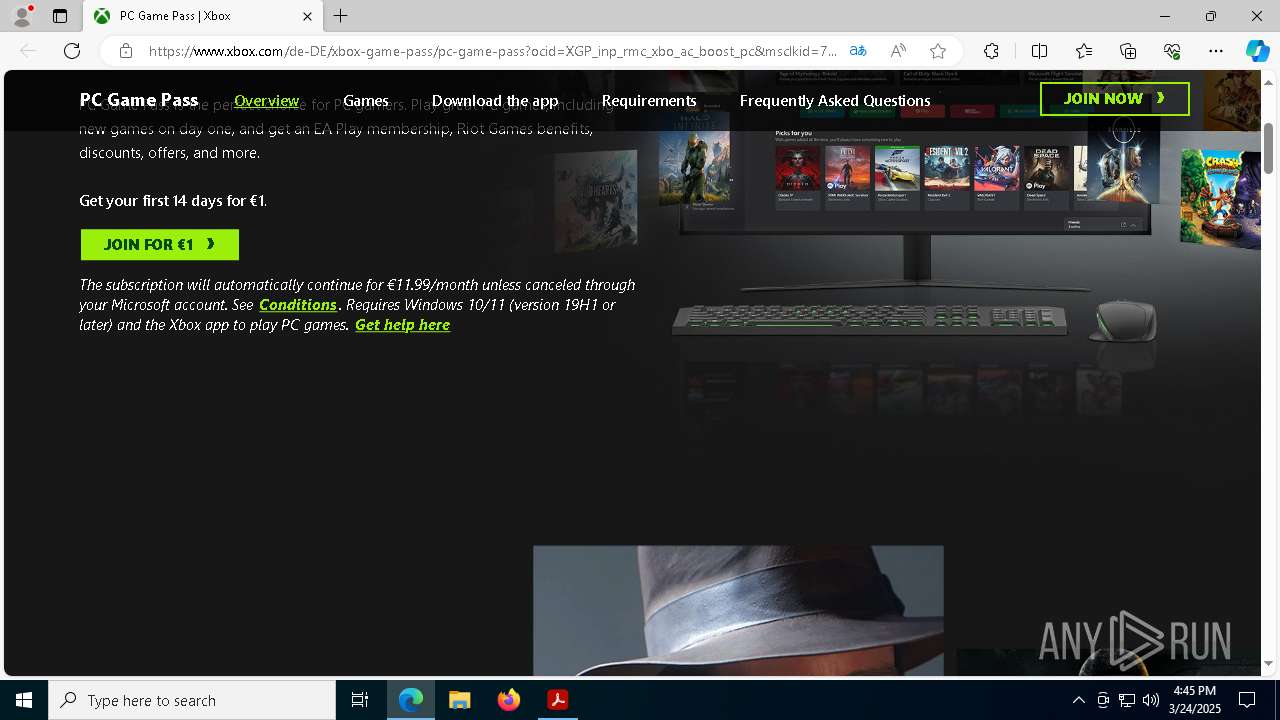
Task: Open Task View on taskbar
Action: click(x=360, y=700)
